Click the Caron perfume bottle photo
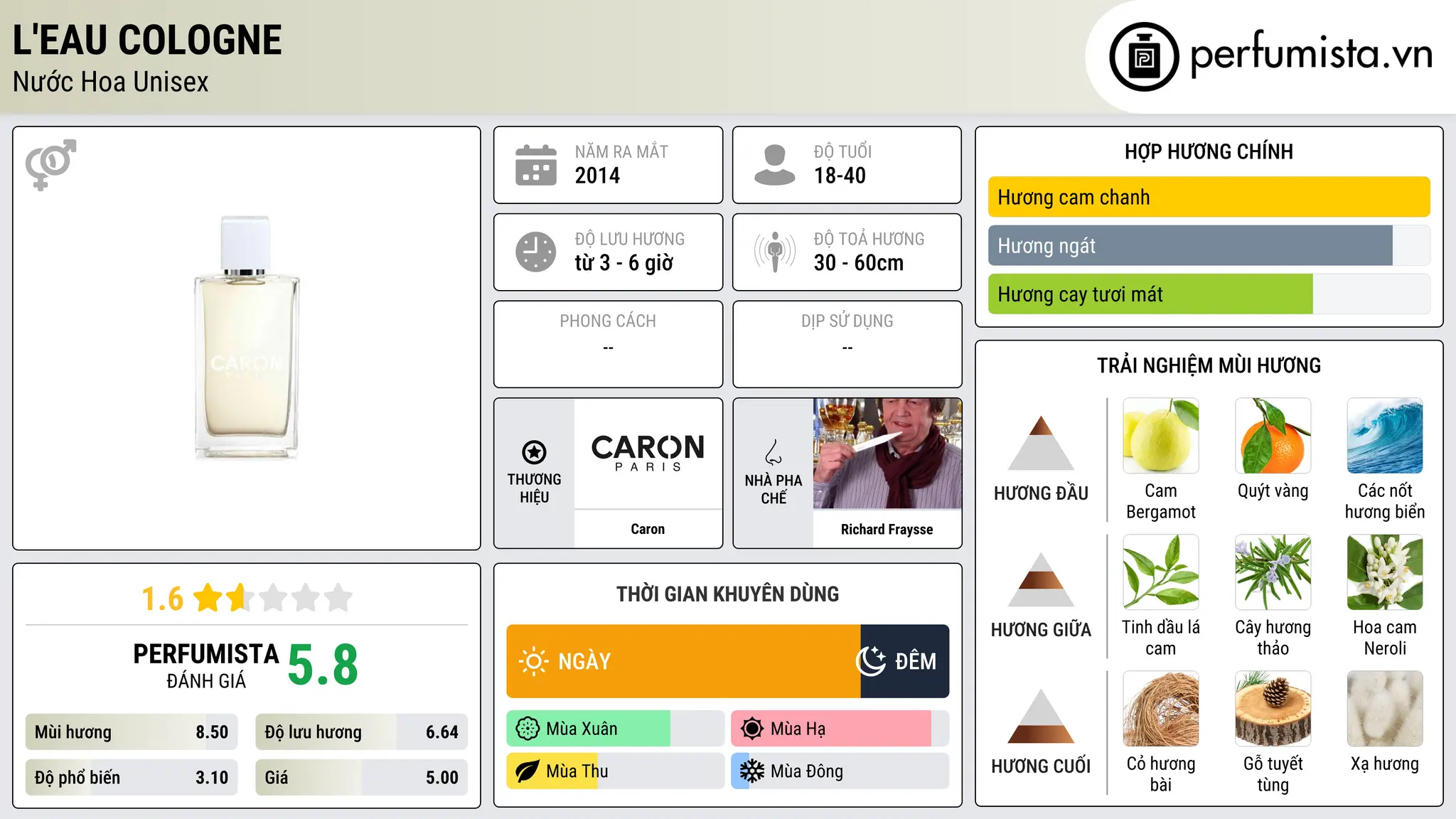The width and height of the screenshot is (1456, 819). pos(246,338)
